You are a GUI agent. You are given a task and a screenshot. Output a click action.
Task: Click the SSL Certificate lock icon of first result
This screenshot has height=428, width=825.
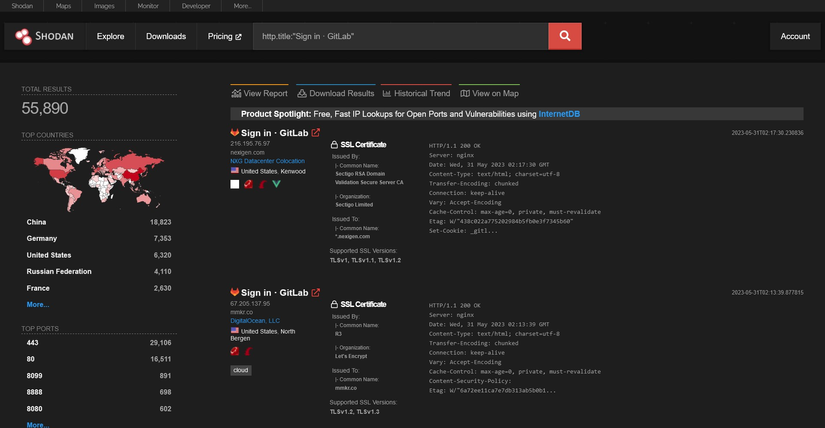pyautogui.click(x=335, y=145)
